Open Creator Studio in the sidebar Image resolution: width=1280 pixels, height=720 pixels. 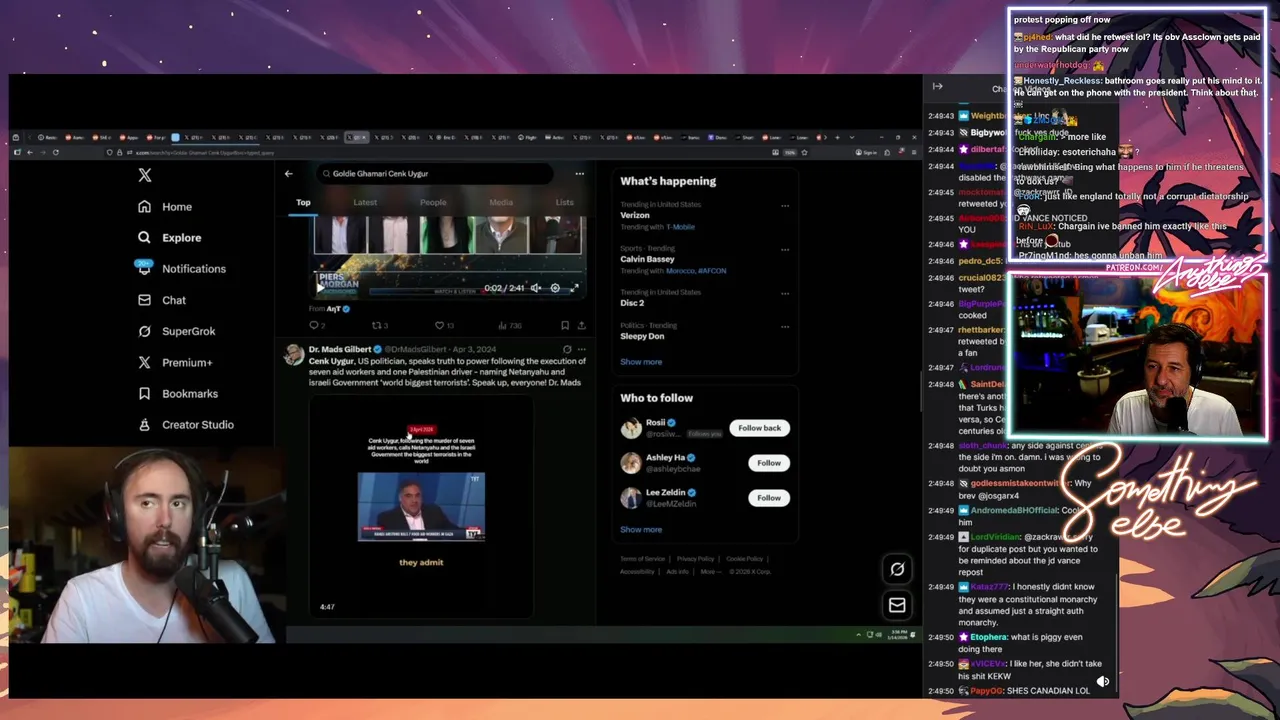coord(186,425)
